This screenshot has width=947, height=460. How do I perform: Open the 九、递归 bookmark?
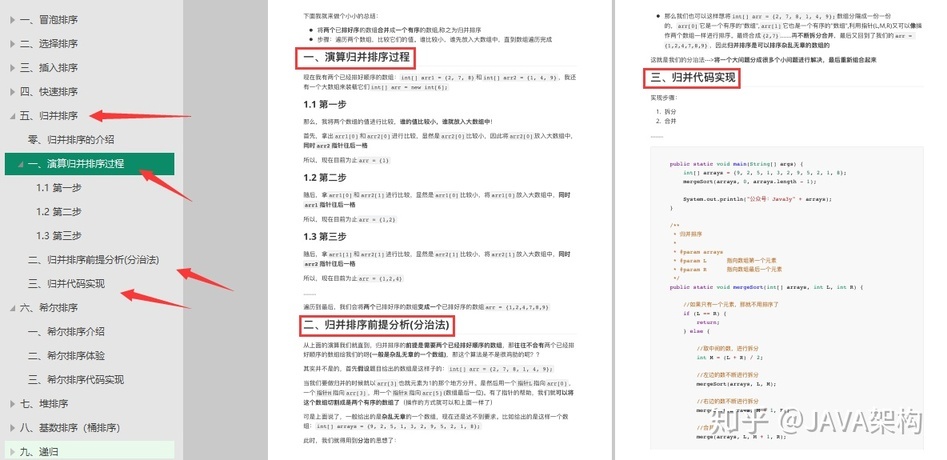39,452
